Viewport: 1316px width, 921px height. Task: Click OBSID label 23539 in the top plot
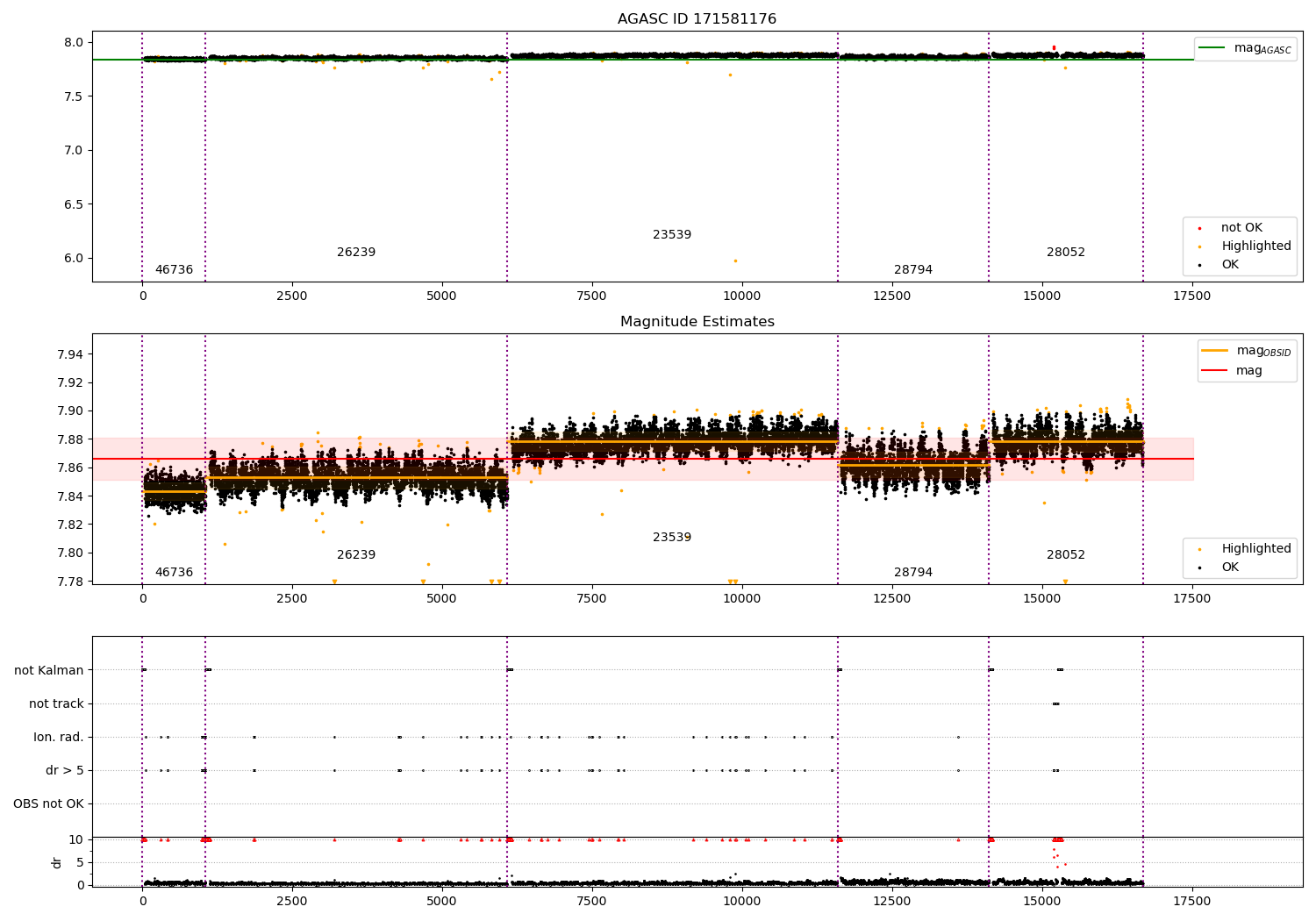click(672, 235)
